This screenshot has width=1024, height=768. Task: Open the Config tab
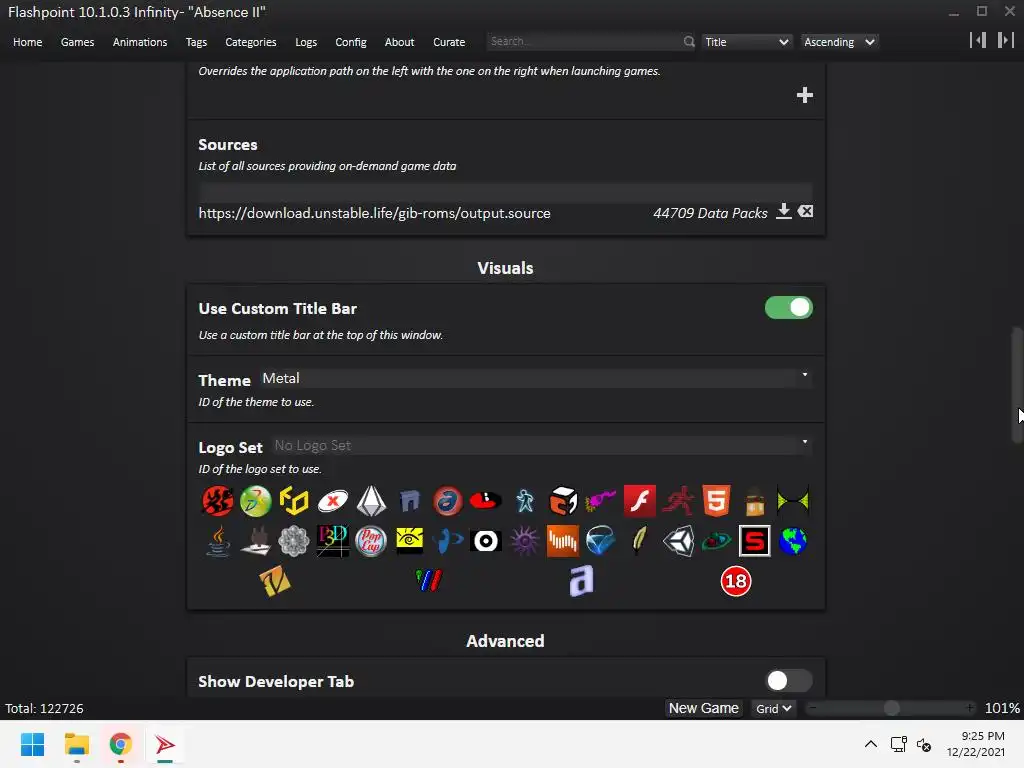click(x=351, y=42)
